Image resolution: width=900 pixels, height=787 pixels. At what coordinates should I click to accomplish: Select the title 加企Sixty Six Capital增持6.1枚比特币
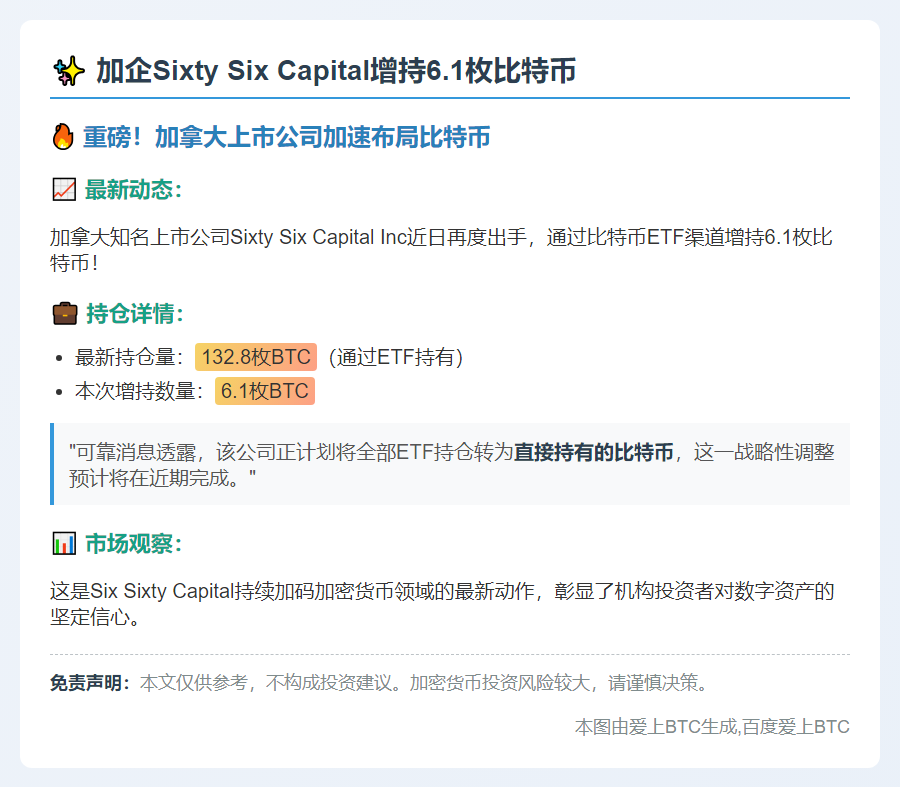pos(336,71)
